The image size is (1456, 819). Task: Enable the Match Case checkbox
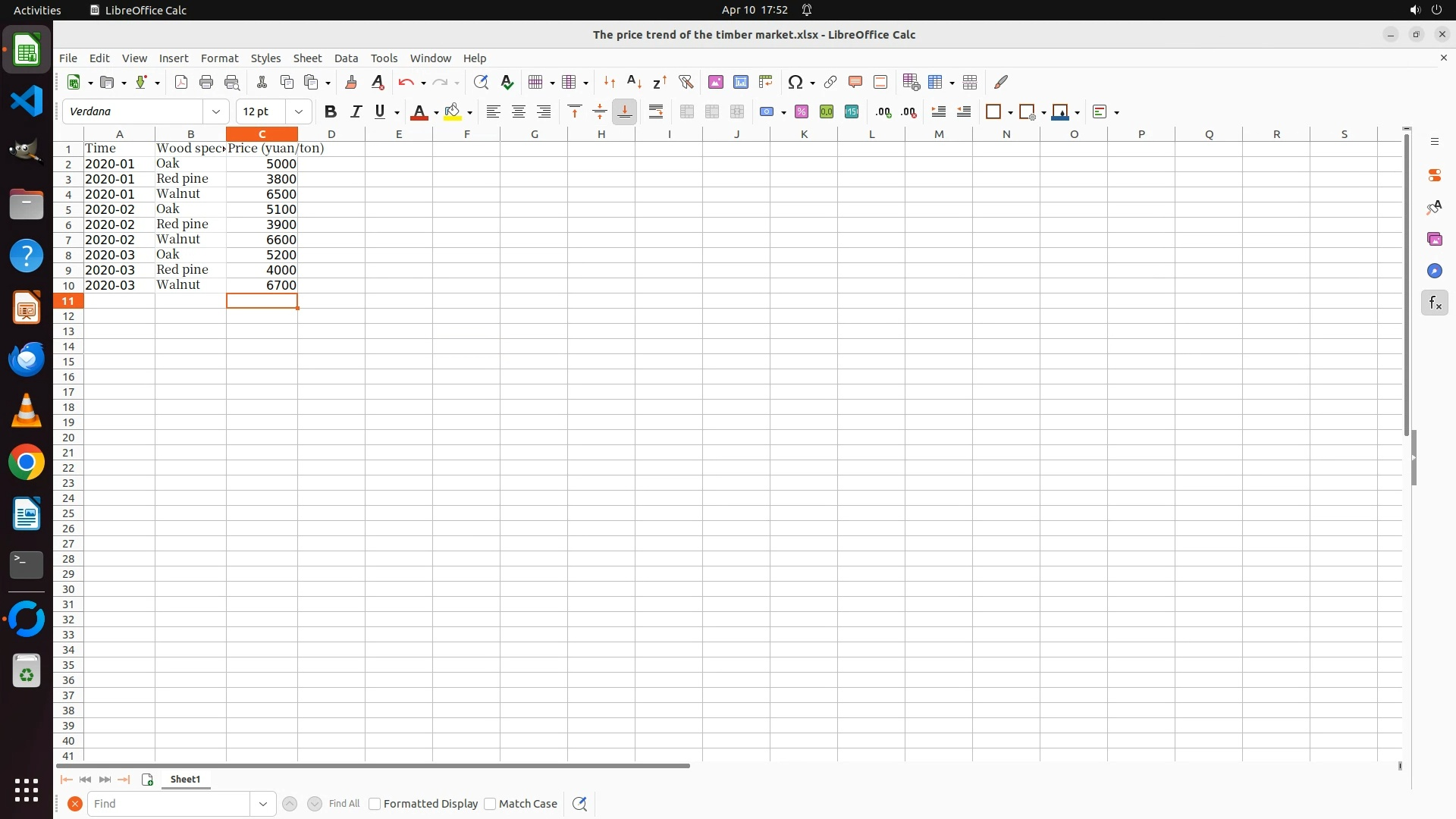pyautogui.click(x=490, y=804)
